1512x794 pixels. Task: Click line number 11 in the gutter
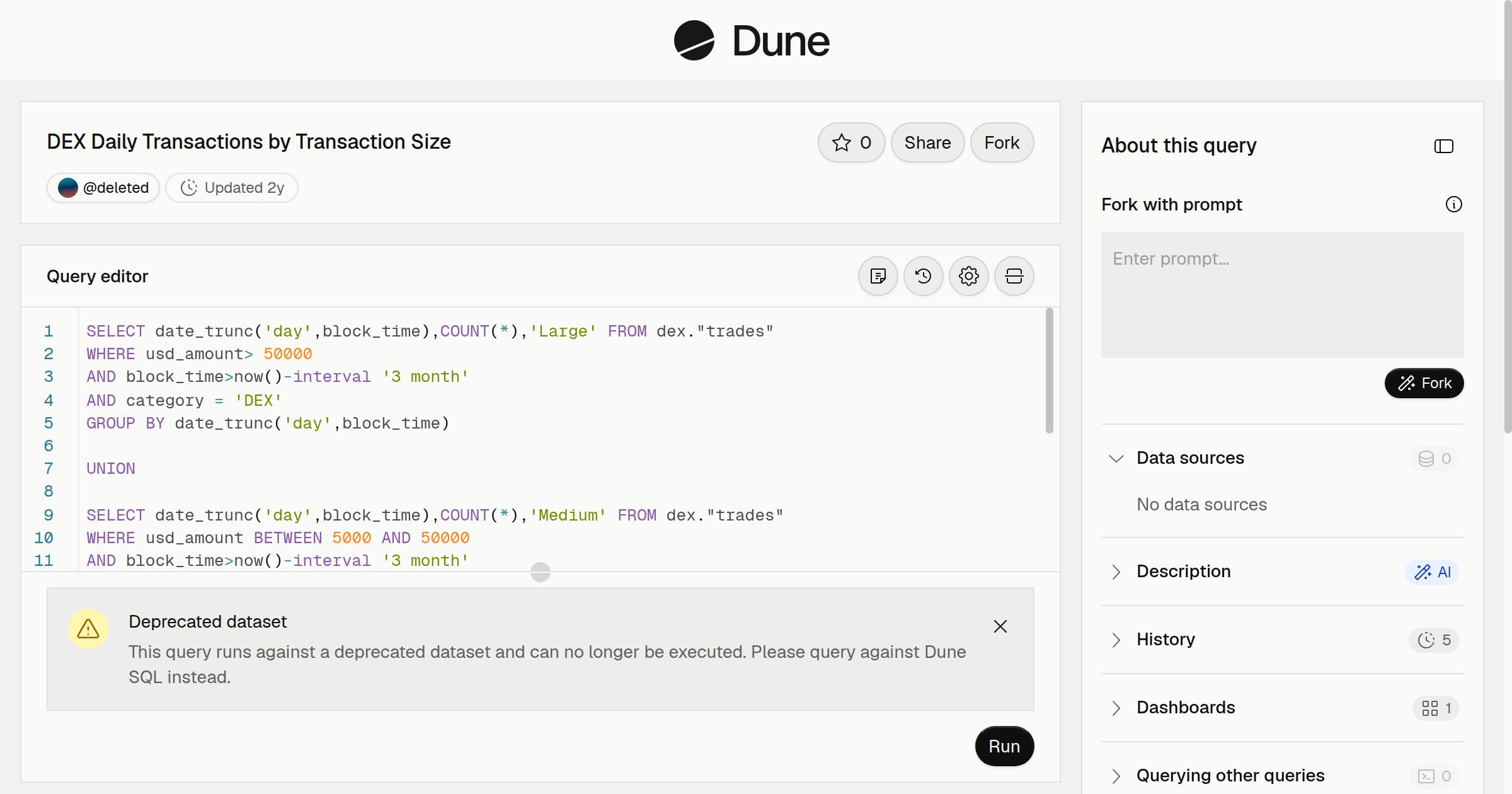click(x=43, y=561)
